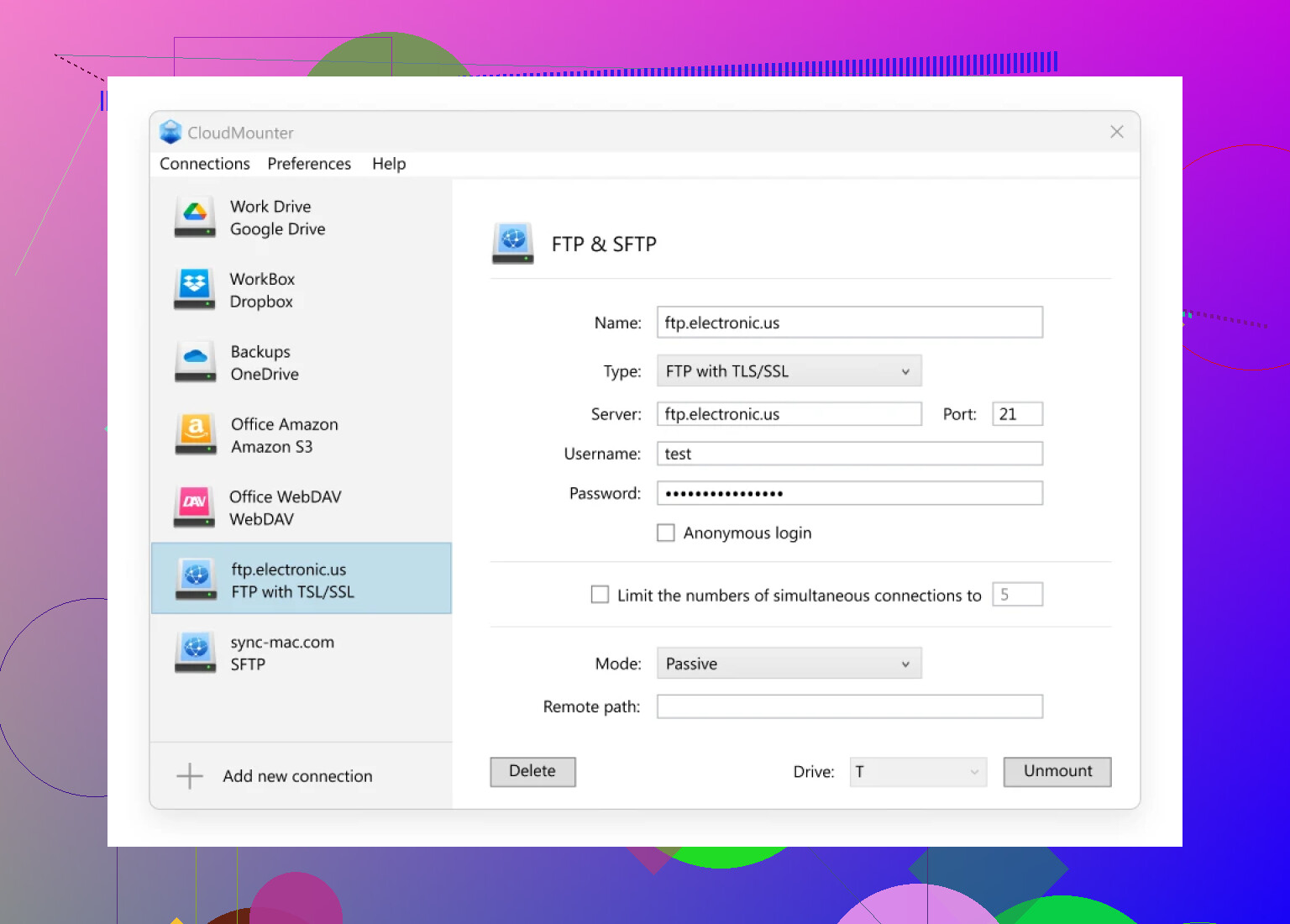Select the WebDAV Office drive icon
1290x924 pixels.
[x=195, y=507]
